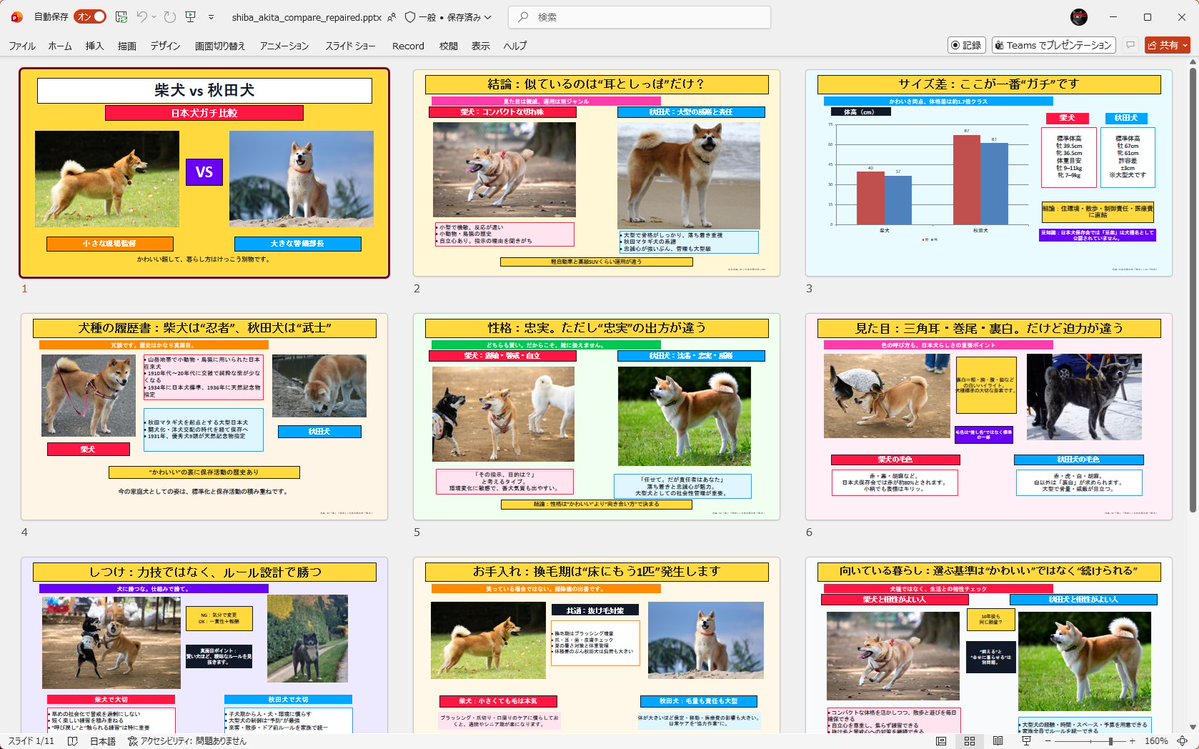Open the デザイン tab

tap(165, 46)
